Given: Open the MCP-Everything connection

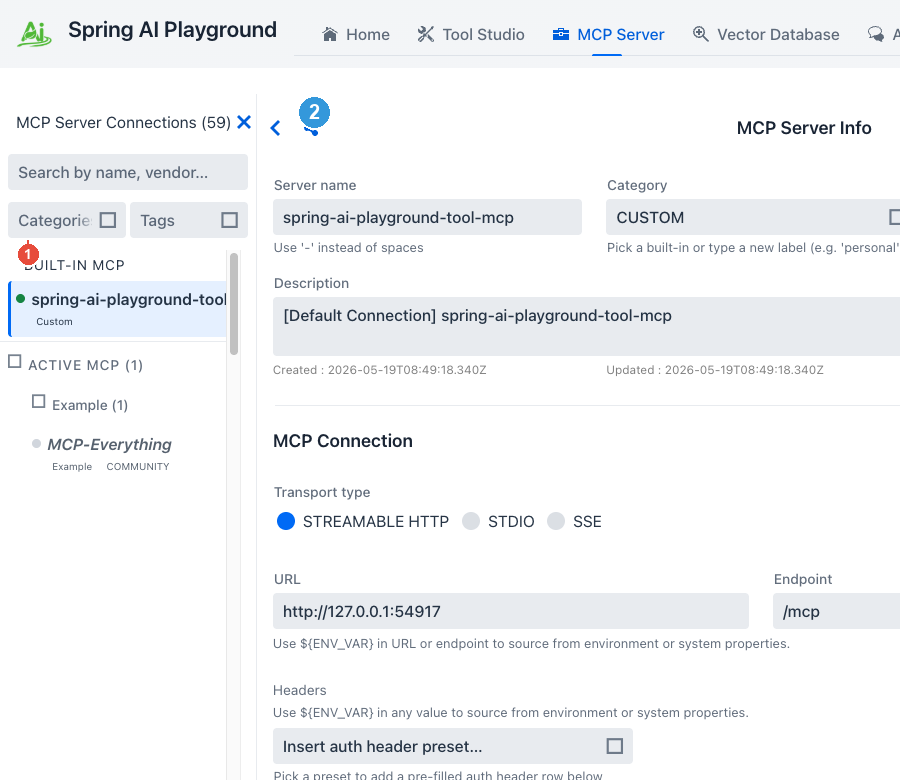Looking at the screenshot, I should pyautogui.click(x=109, y=444).
